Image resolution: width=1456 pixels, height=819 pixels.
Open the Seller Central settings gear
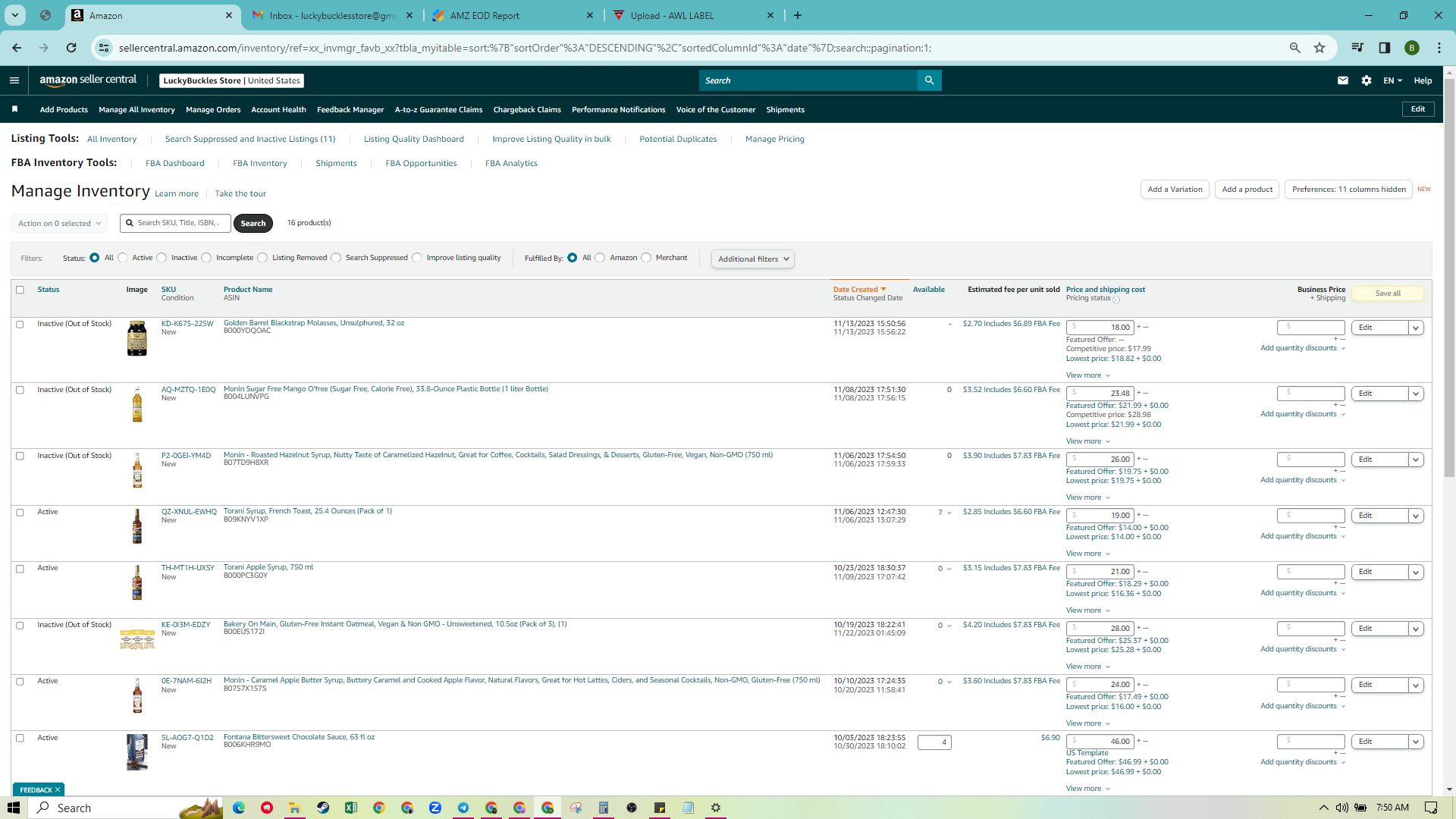click(x=1367, y=80)
